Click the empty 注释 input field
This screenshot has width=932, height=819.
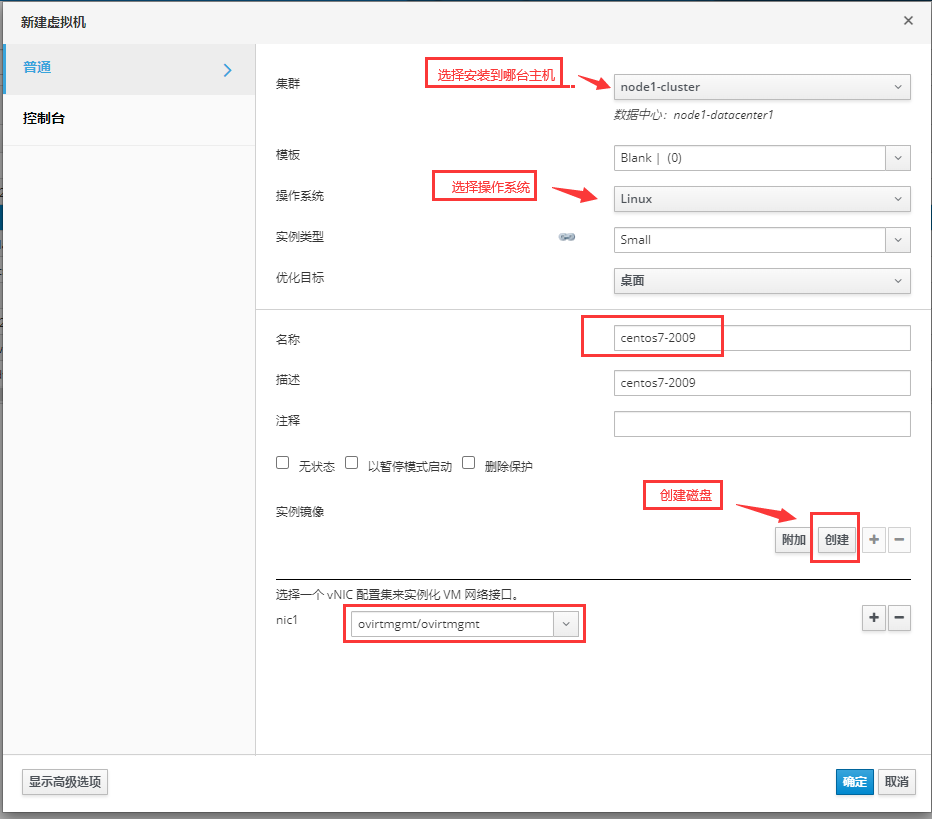762,424
